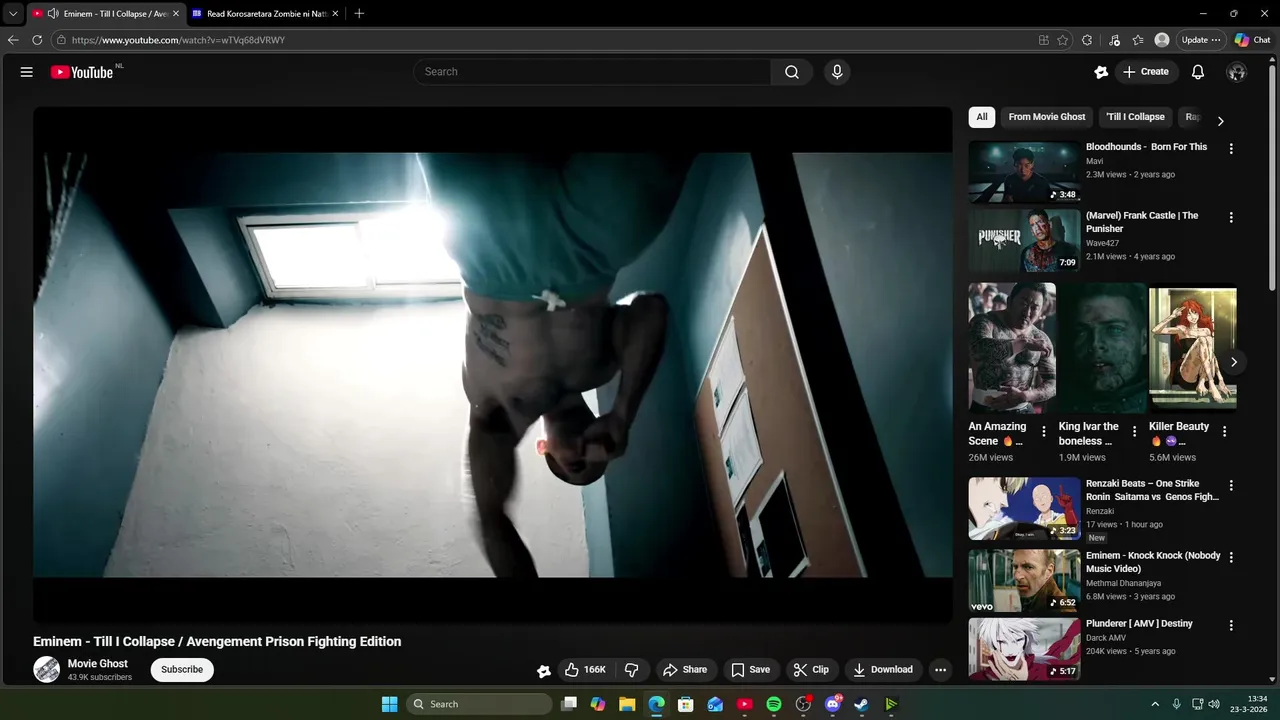Image resolution: width=1280 pixels, height=720 pixels.
Task: Open options for Plunderer AMV Destiny video
Action: coord(1231,625)
